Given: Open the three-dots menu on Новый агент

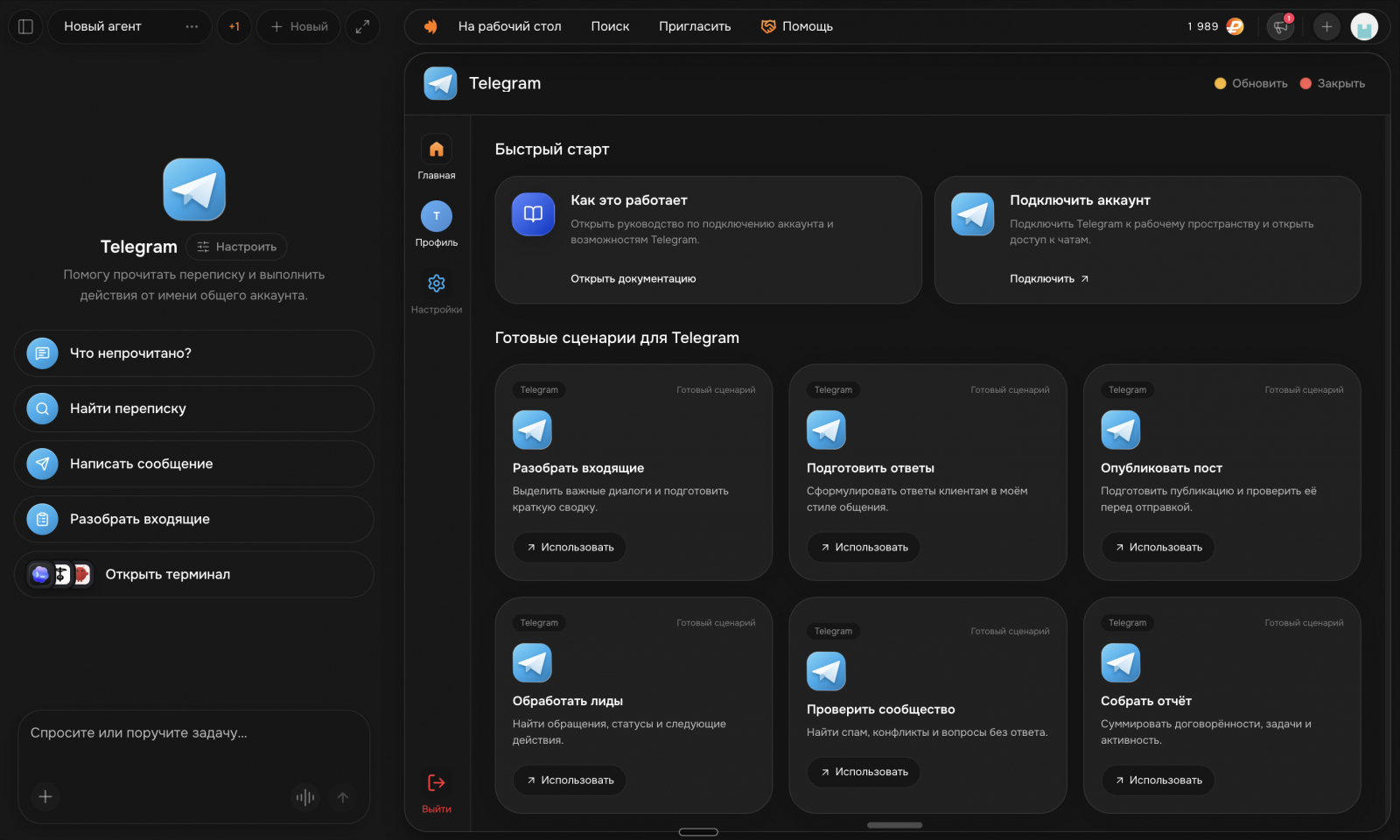Looking at the screenshot, I should tap(192, 26).
